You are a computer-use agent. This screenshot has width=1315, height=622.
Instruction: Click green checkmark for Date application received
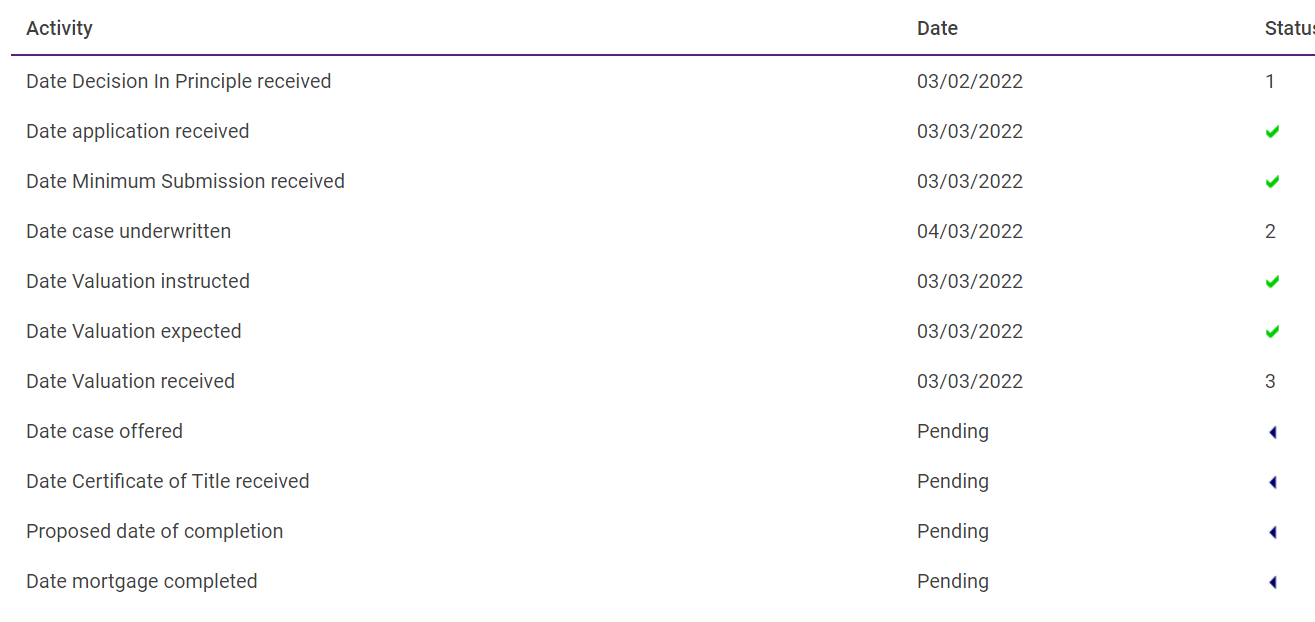[x=1272, y=132]
